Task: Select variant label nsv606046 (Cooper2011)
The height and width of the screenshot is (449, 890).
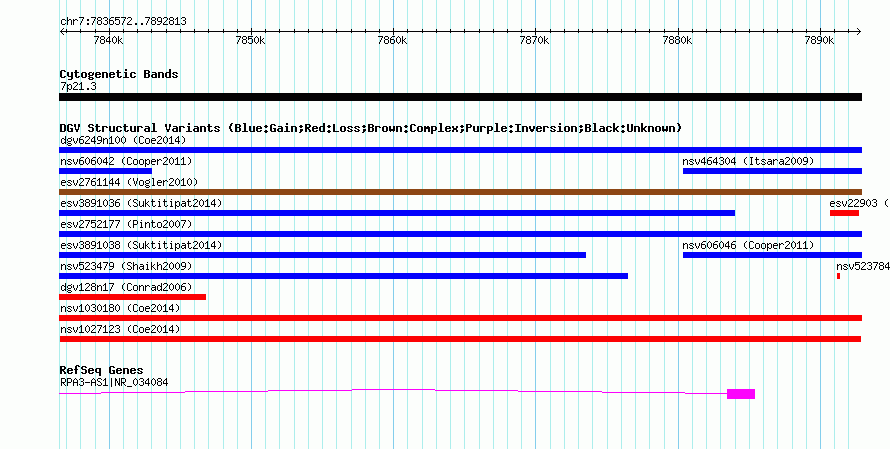Action: coord(748,245)
